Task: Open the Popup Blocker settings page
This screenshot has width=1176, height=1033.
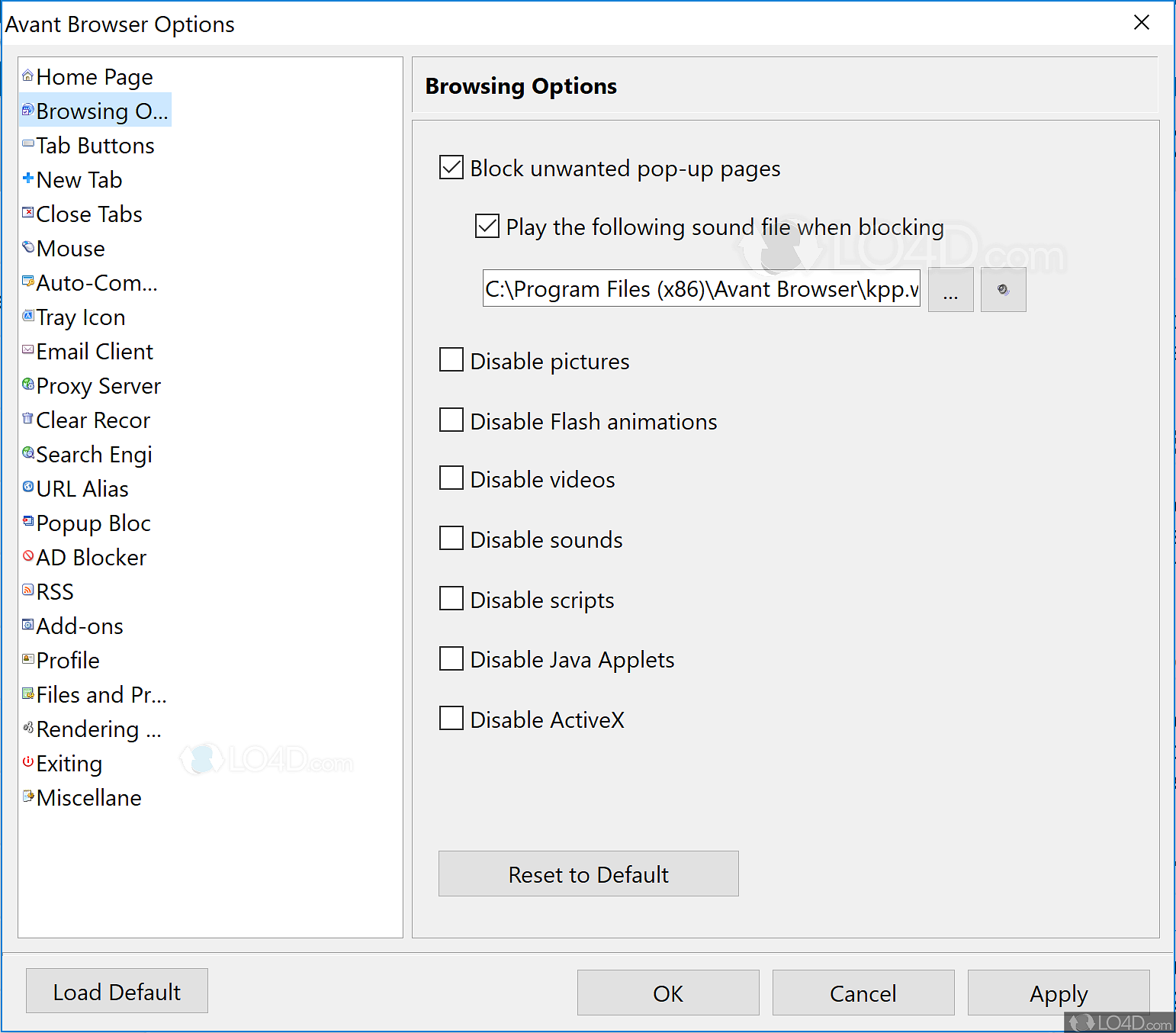Action: pos(93,523)
